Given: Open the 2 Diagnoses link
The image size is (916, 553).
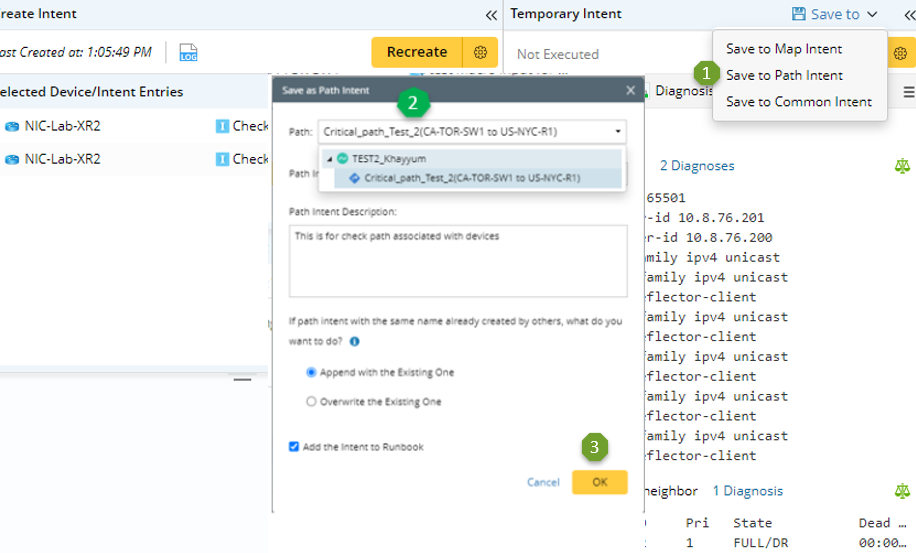Looking at the screenshot, I should (696, 166).
